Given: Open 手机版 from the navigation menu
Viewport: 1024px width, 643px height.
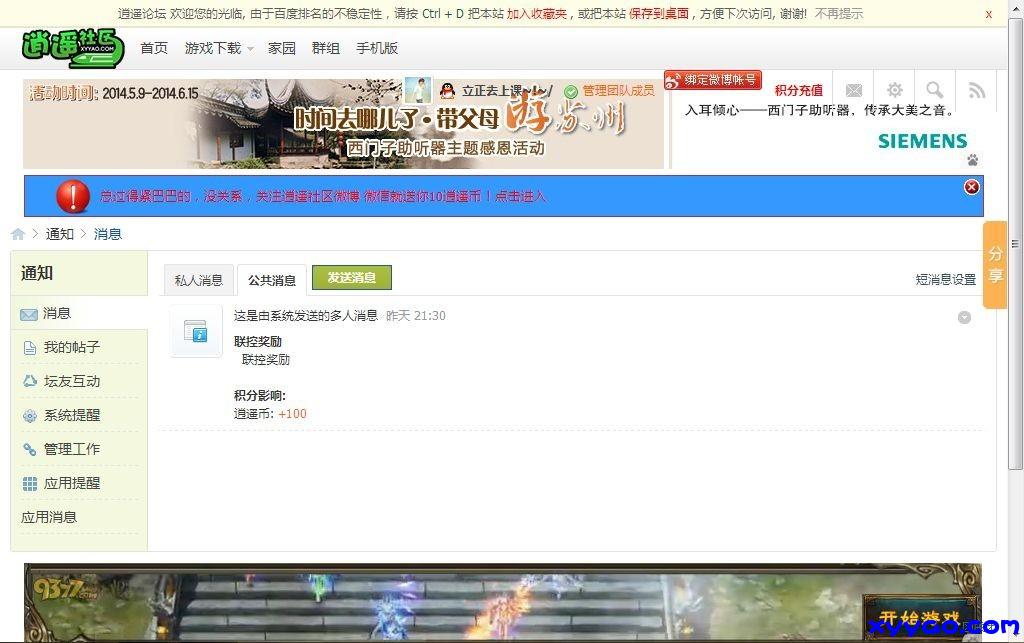Looking at the screenshot, I should click(377, 47).
